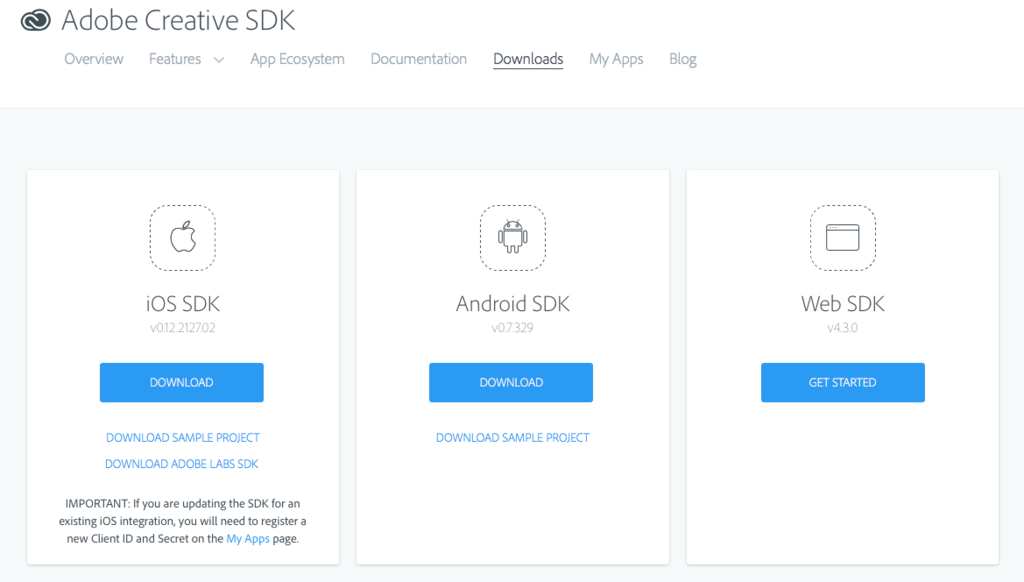Open the Features menu item
Screen dimensions: 1024x582
[174, 59]
